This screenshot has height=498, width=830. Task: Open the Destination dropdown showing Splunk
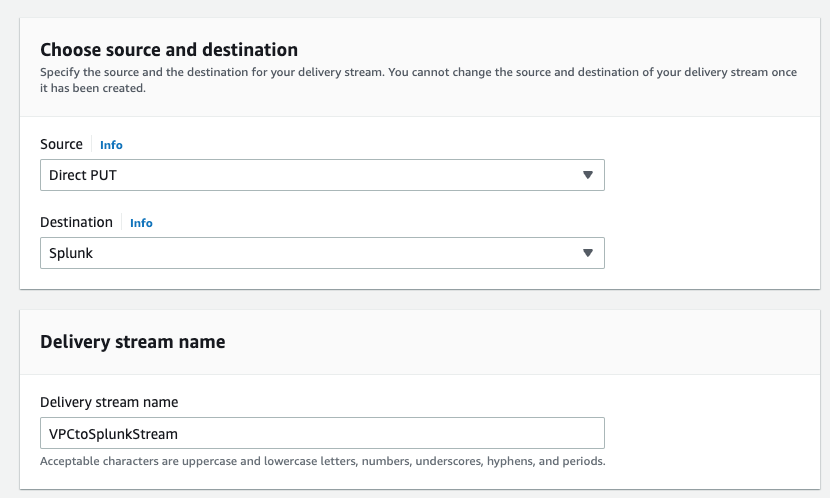click(320, 253)
